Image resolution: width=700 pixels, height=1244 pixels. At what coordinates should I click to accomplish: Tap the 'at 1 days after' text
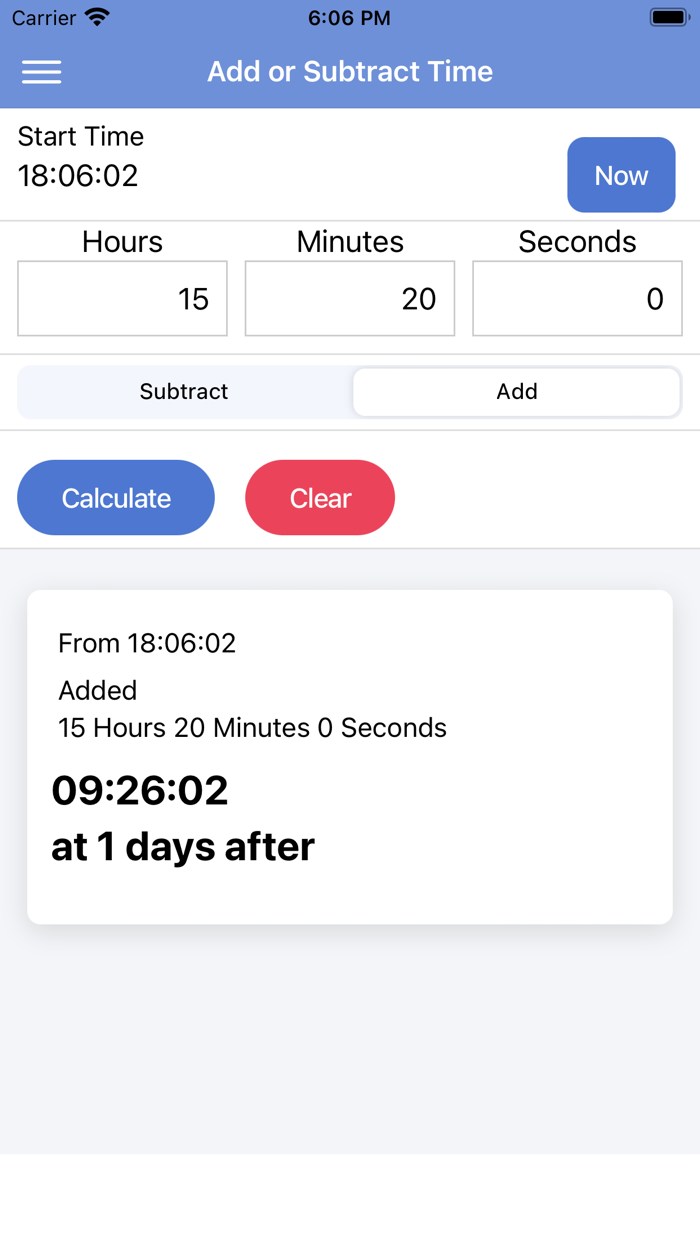pyautogui.click(x=182, y=846)
